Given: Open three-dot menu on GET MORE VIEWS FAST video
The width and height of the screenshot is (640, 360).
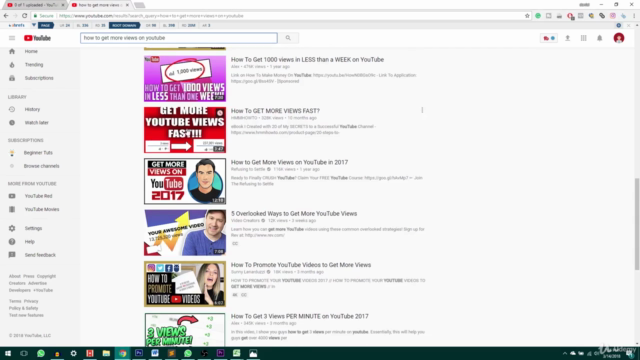Looking at the screenshot, I should coord(422,110).
